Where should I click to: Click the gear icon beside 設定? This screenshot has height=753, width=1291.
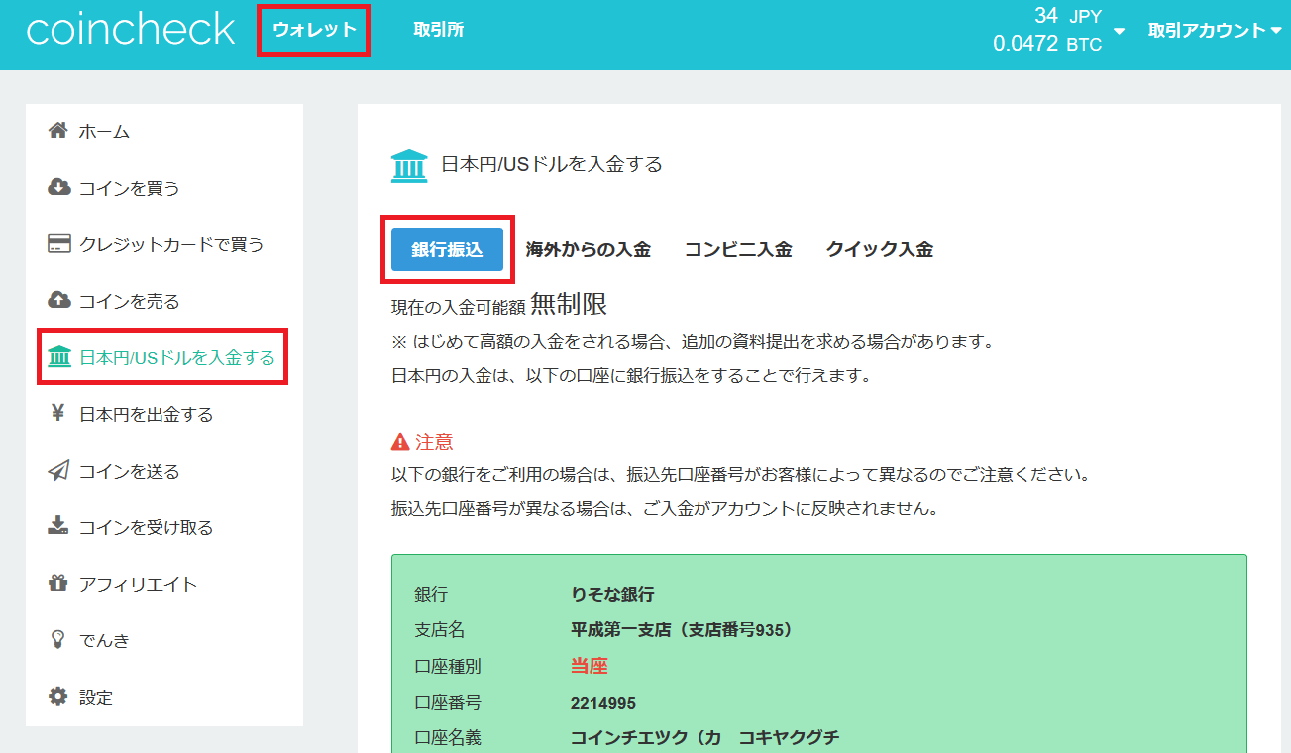58,697
